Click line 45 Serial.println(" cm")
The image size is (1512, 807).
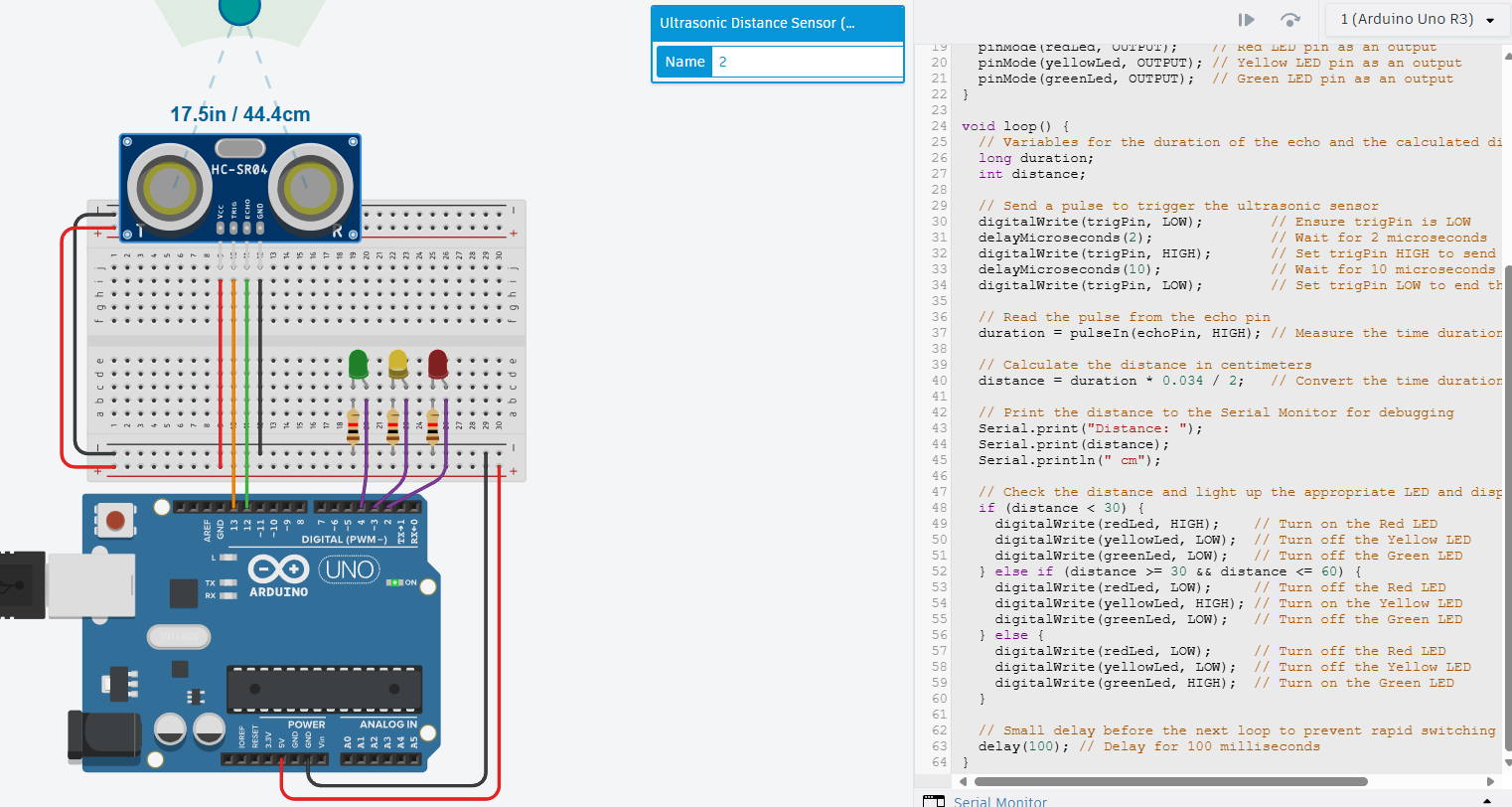(x=1070, y=460)
